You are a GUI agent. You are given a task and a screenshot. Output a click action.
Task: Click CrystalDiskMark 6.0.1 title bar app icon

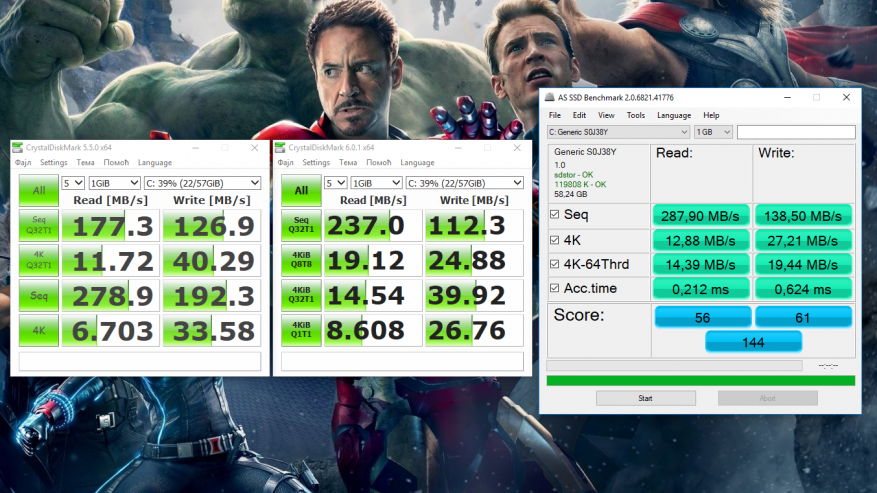pyautogui.click(x=280, y=148)
